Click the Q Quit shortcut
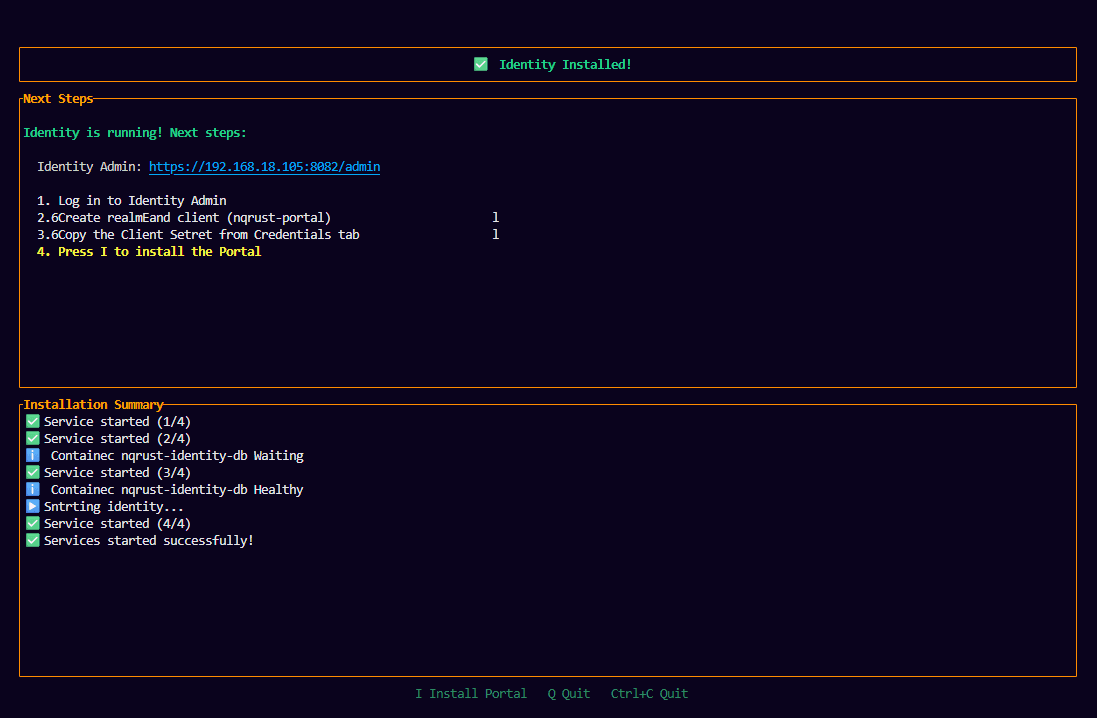 point(569,694)
